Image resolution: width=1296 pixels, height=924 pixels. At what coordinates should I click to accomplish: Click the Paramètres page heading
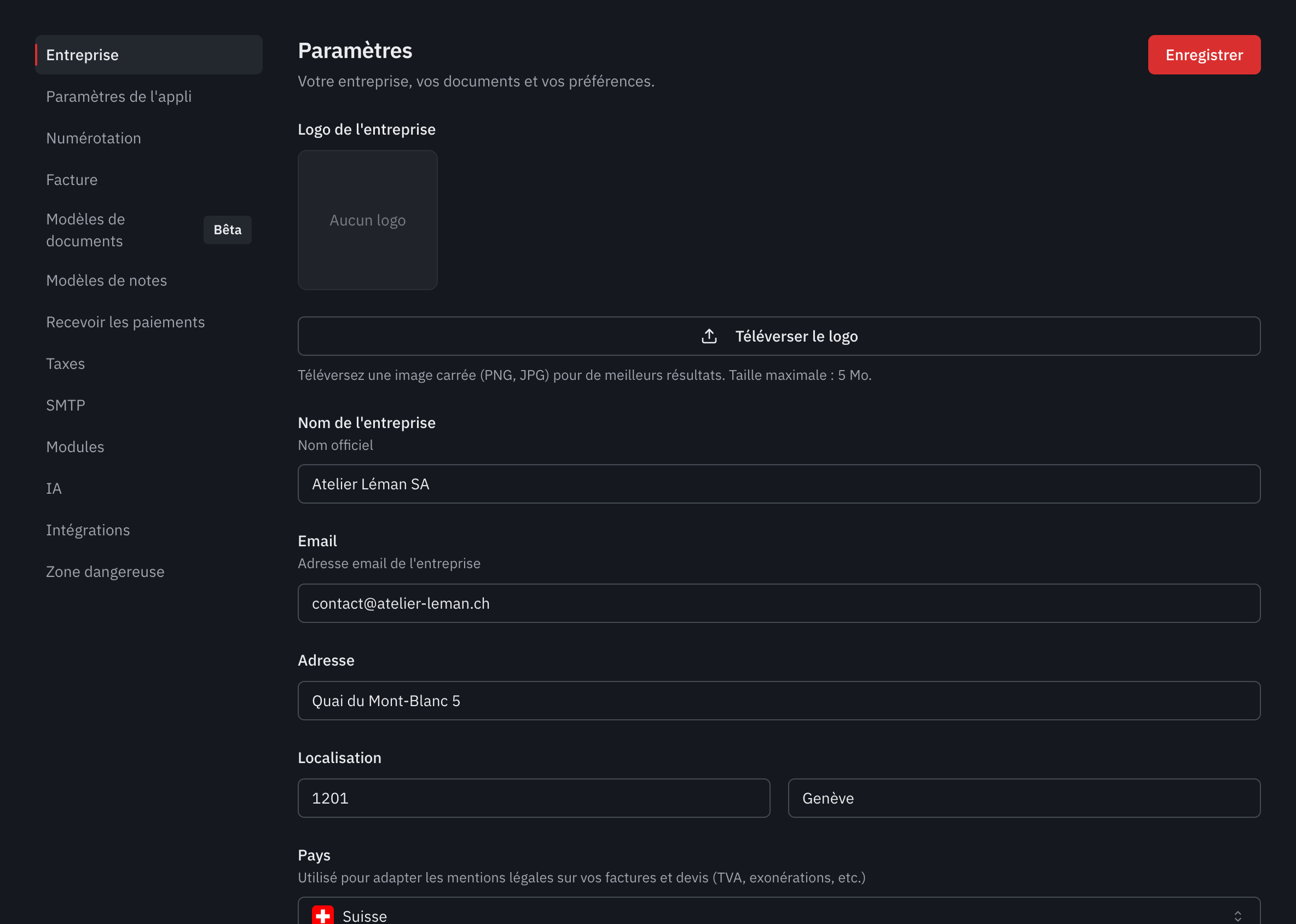(355, 51)
